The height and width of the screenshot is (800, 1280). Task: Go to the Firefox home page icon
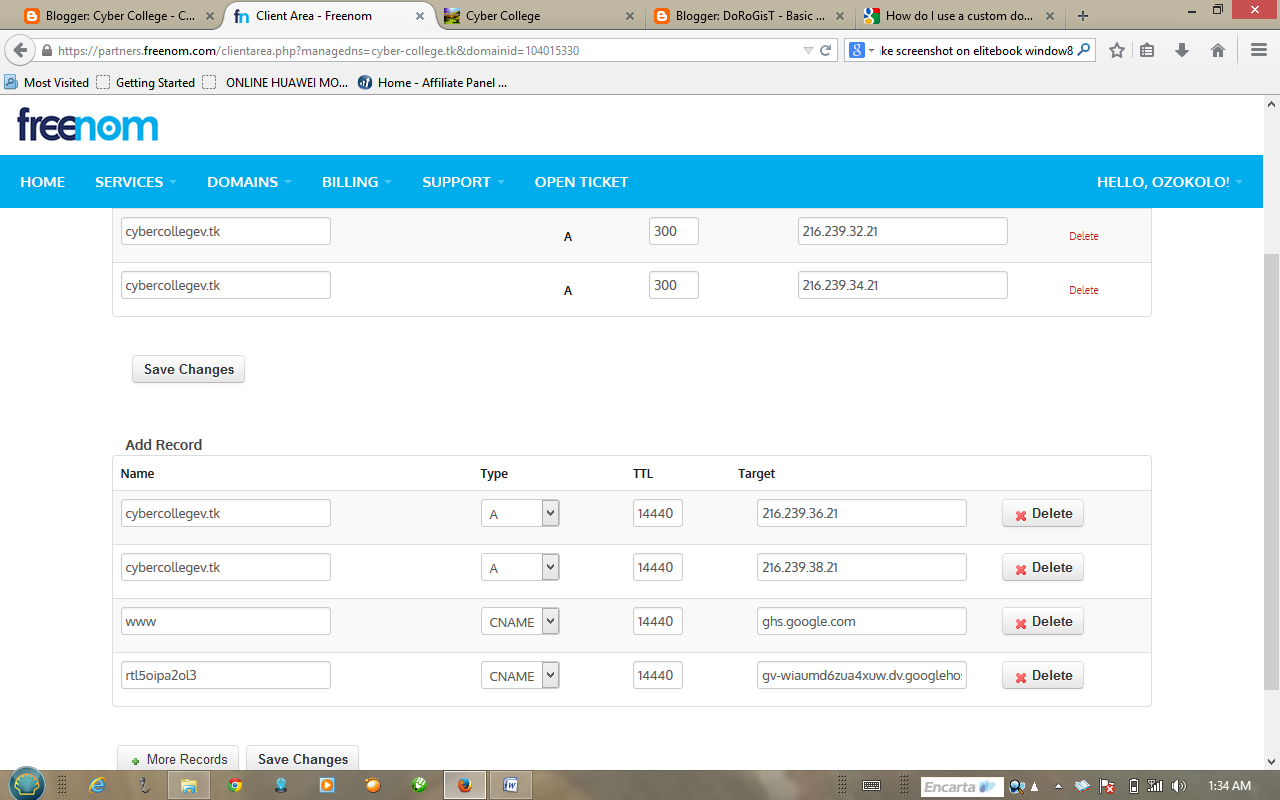tap(1218, 50)
